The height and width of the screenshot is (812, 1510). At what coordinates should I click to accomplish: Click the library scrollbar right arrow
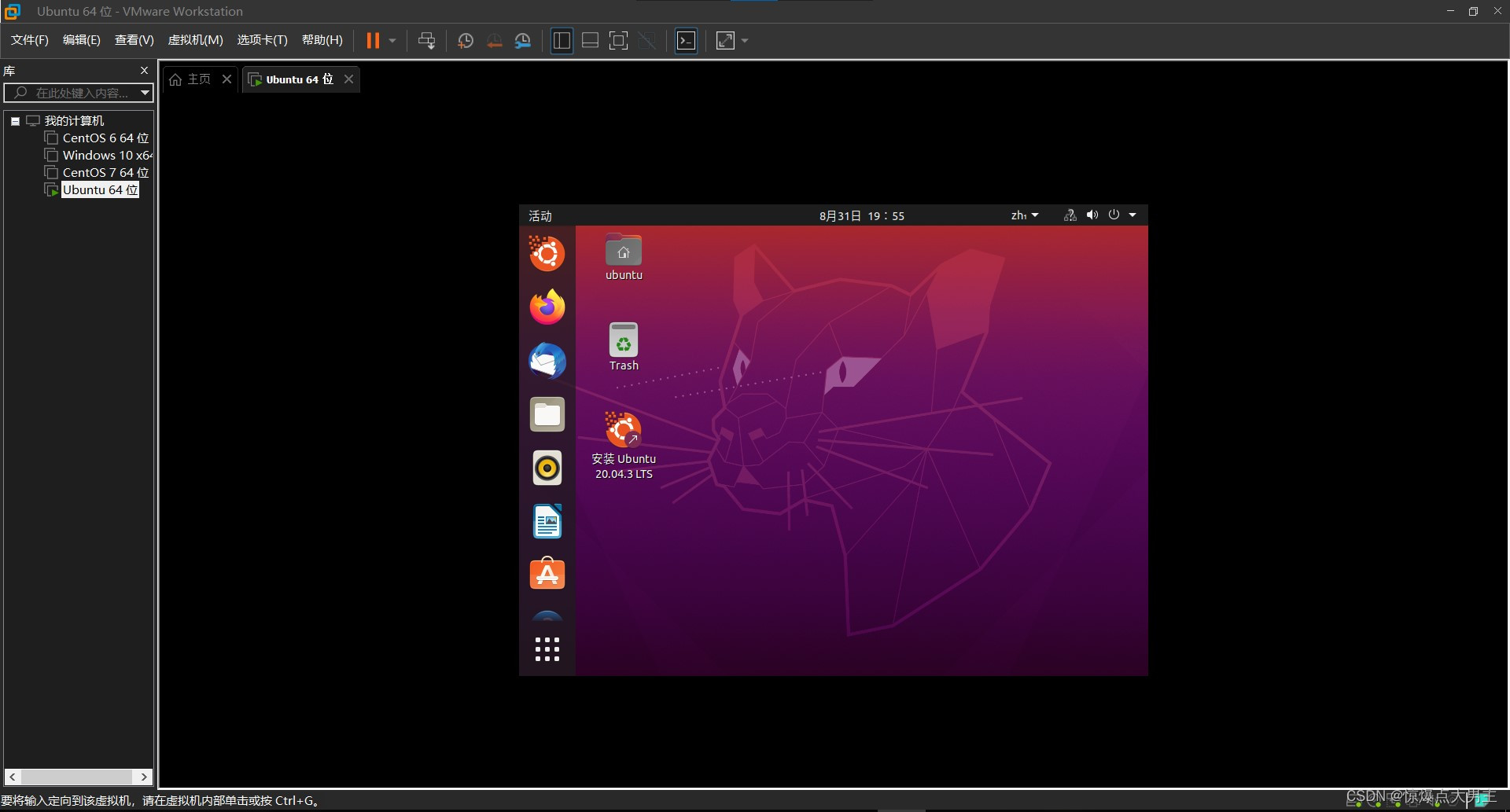point(144,777)
